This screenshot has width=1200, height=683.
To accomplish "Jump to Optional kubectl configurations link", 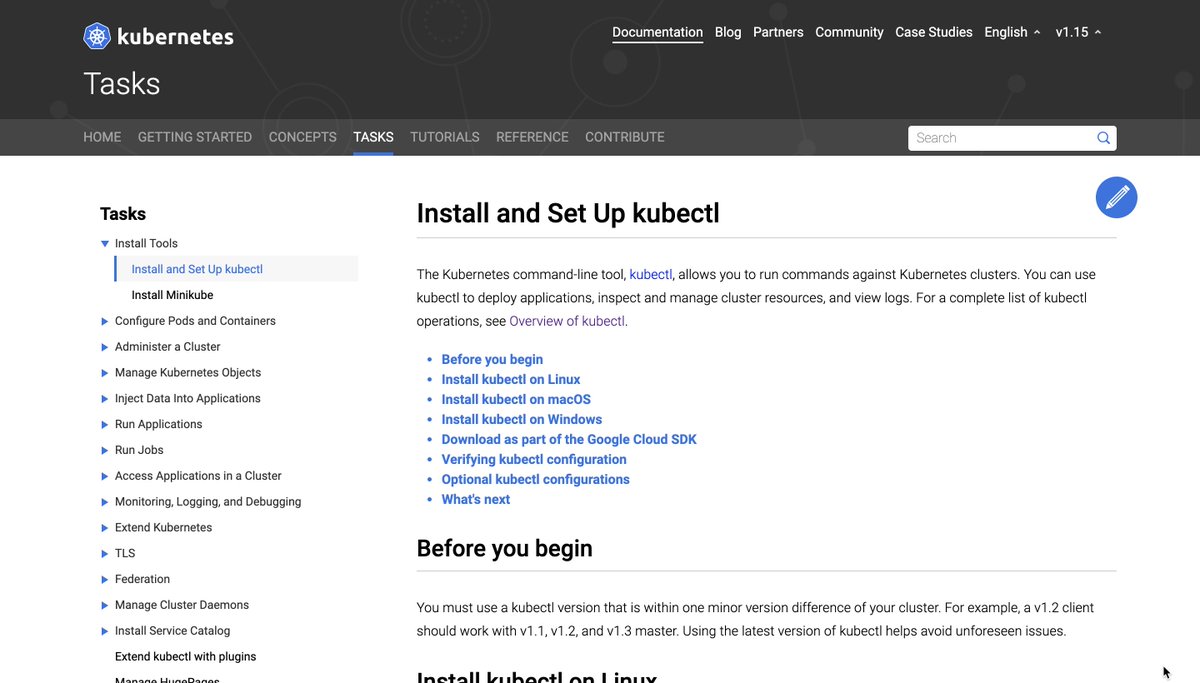I will pos(536,479).
